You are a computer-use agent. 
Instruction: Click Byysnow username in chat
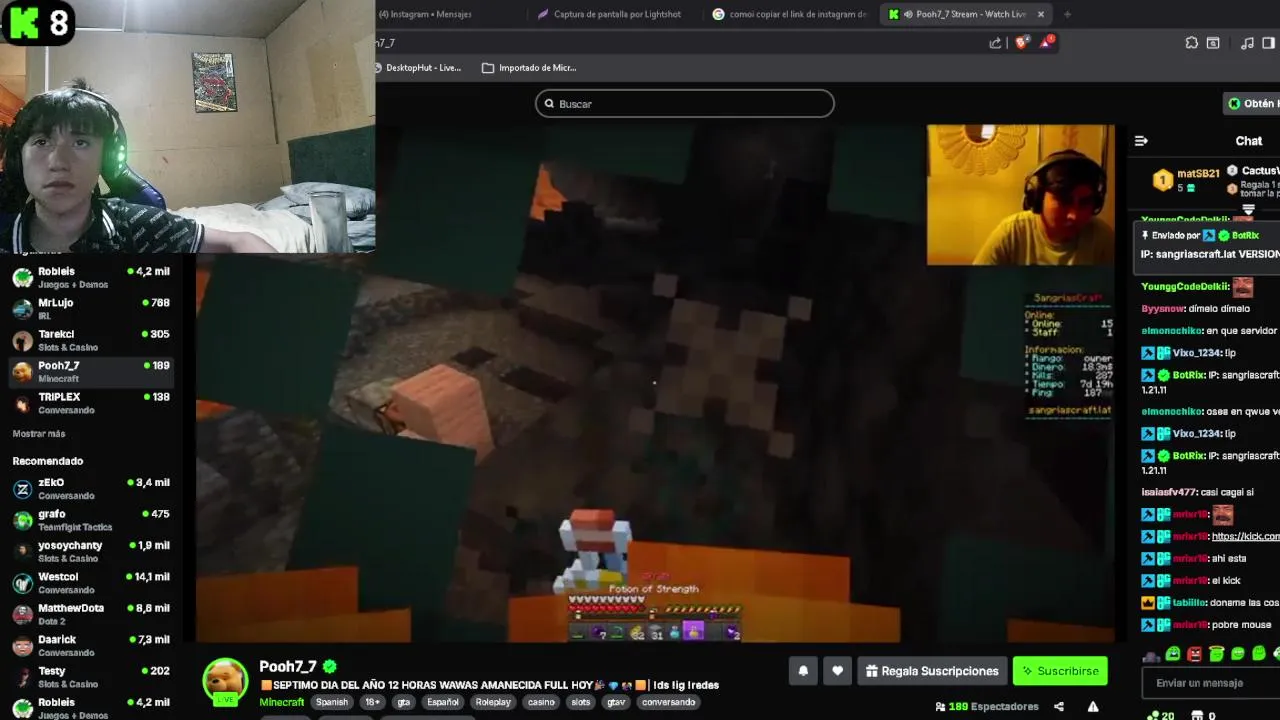tap(1163, 309)
